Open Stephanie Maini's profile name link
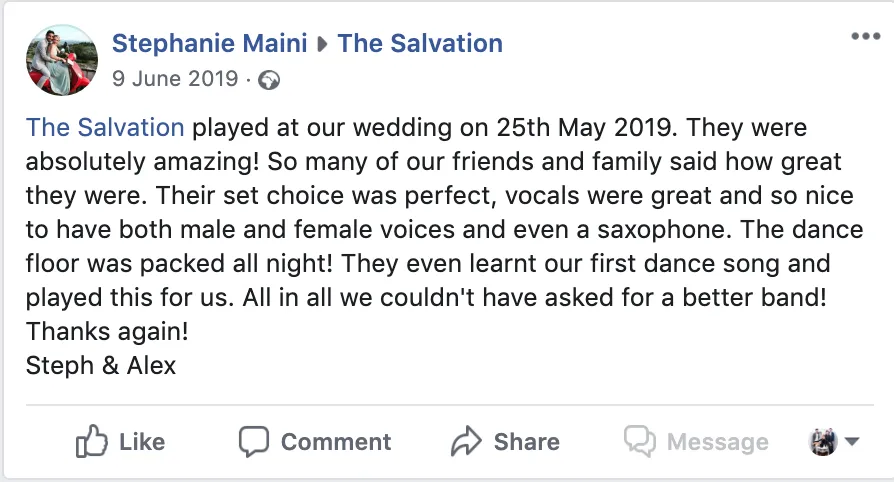The height and width of the screenshot is (482, 894). [x=209, y=43]
